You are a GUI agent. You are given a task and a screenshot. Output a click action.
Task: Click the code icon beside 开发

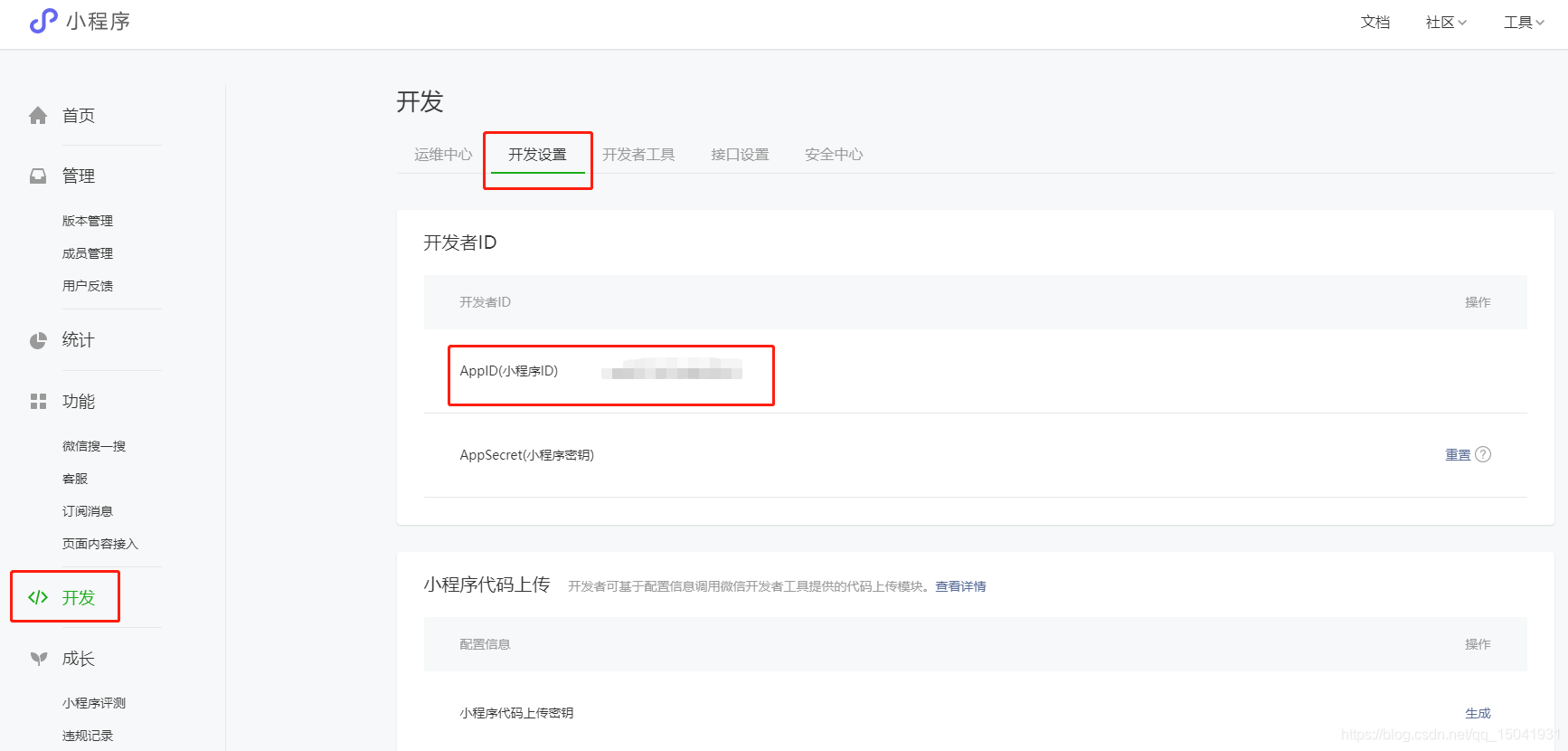[x=38, y=597]
